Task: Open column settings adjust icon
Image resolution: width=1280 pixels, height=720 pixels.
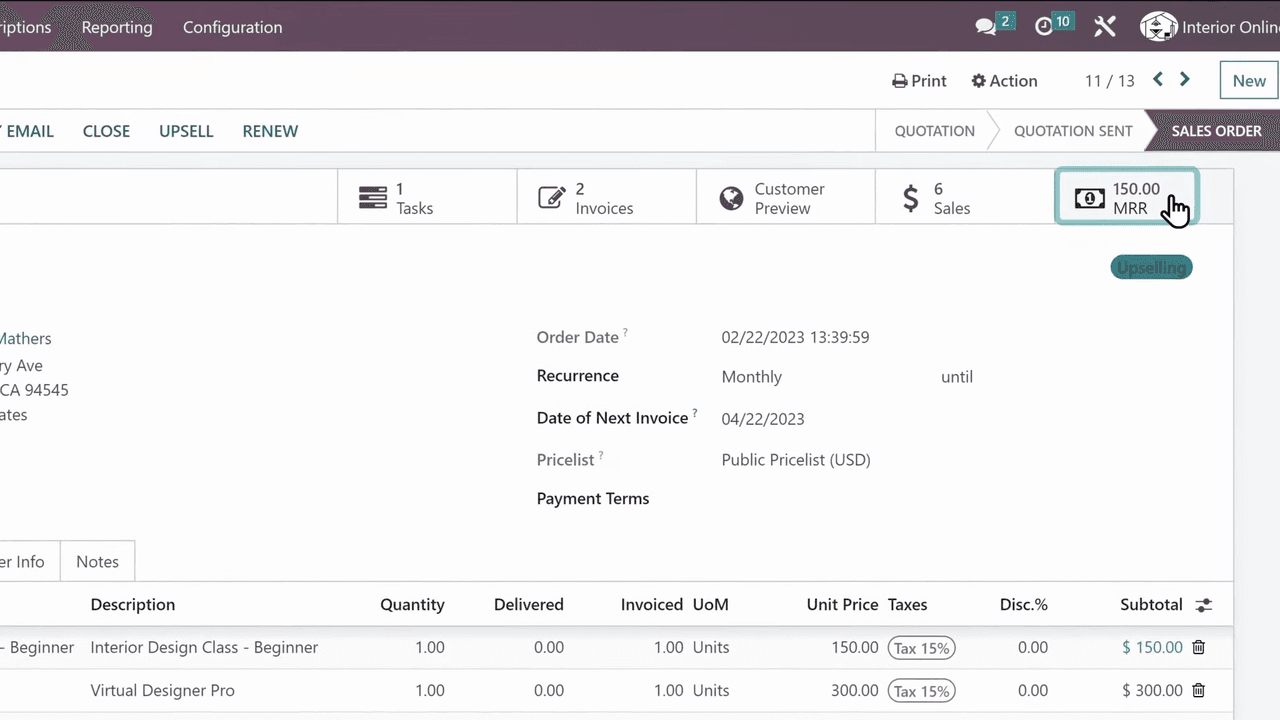Action: (1203, 605)
